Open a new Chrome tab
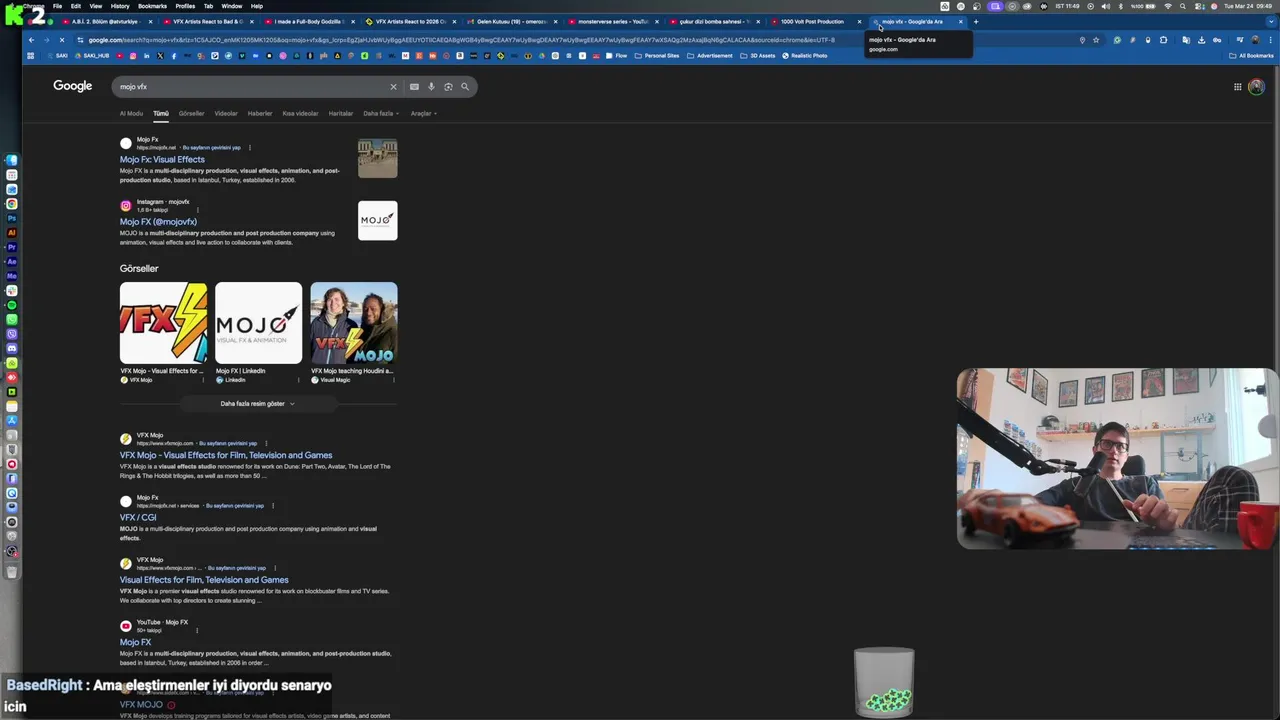1280x720 pixels. (976, 21)
